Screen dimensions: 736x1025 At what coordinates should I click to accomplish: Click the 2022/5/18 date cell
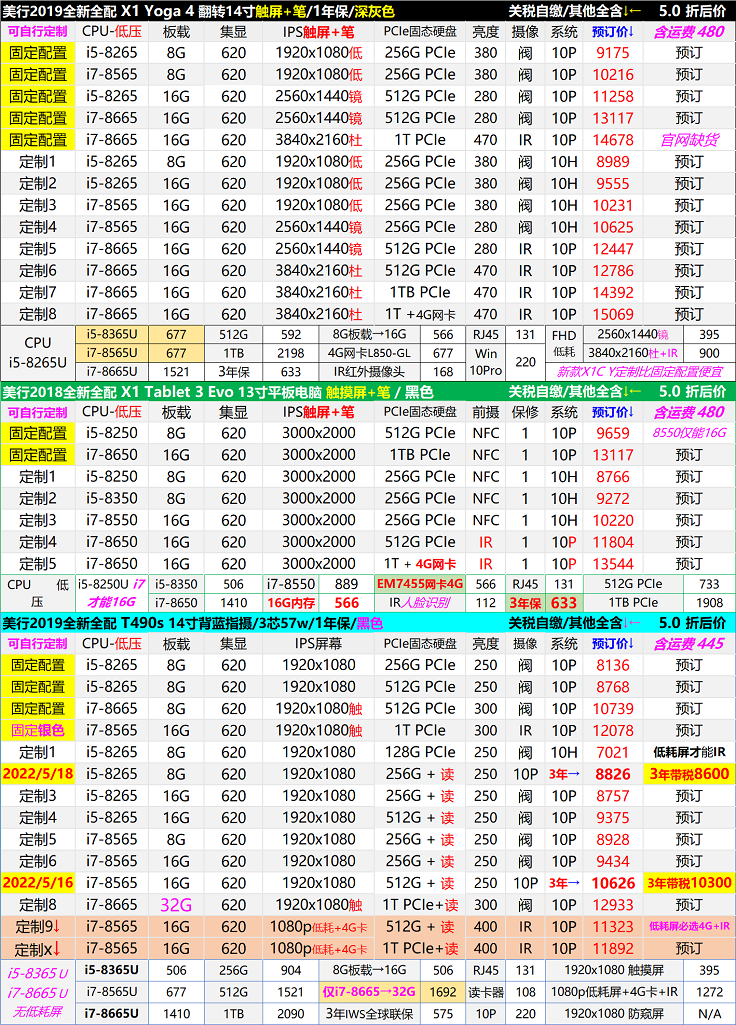pos(37,774)
